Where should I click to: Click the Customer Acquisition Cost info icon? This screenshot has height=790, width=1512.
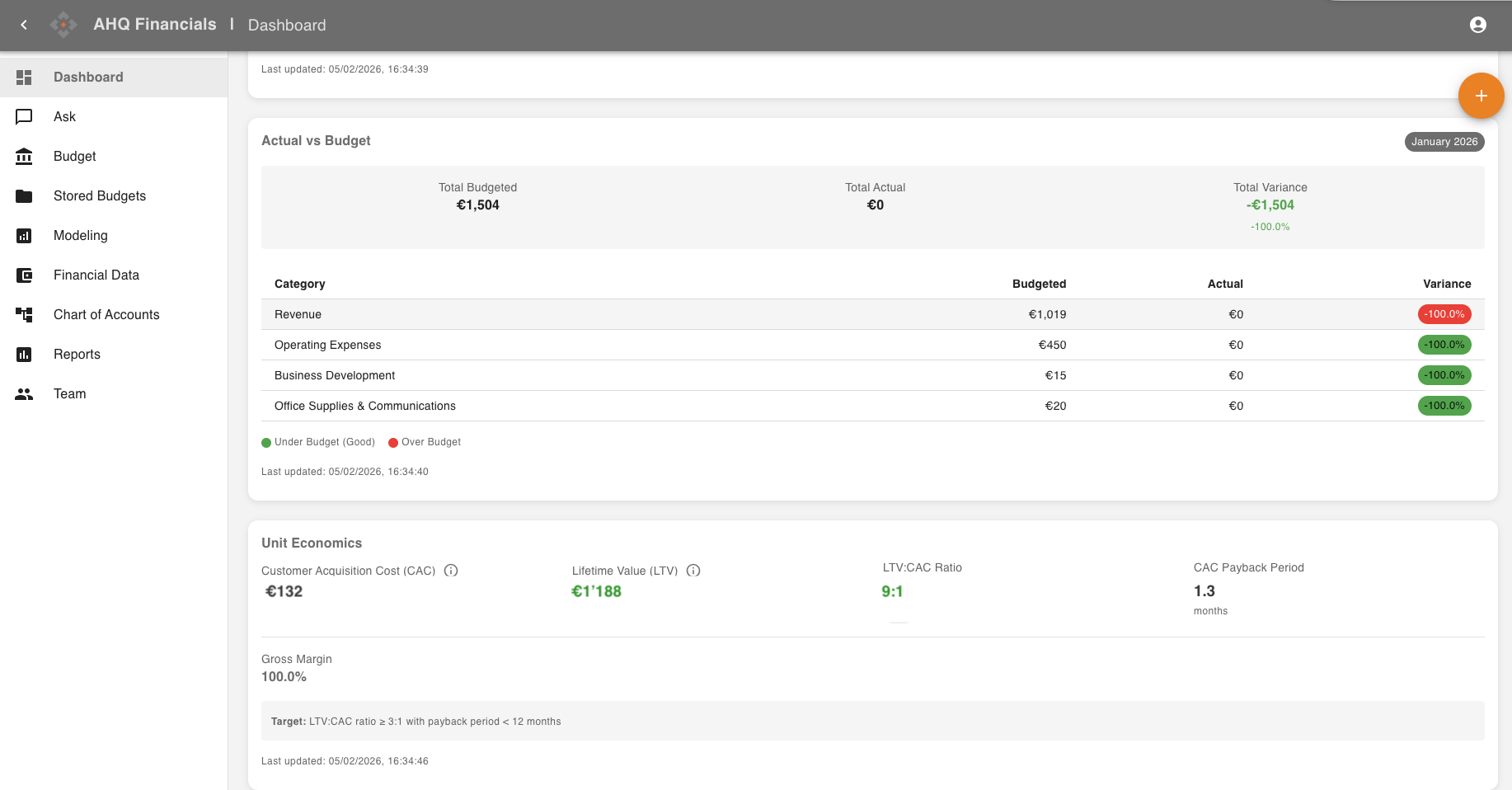point(450,570)
